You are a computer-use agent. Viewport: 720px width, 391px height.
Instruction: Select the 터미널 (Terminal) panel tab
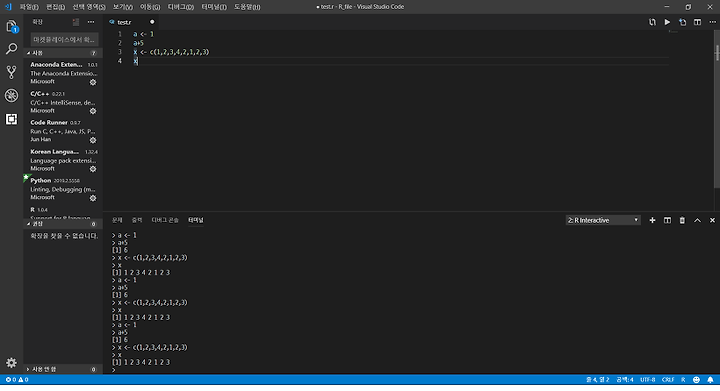(196, 220)
